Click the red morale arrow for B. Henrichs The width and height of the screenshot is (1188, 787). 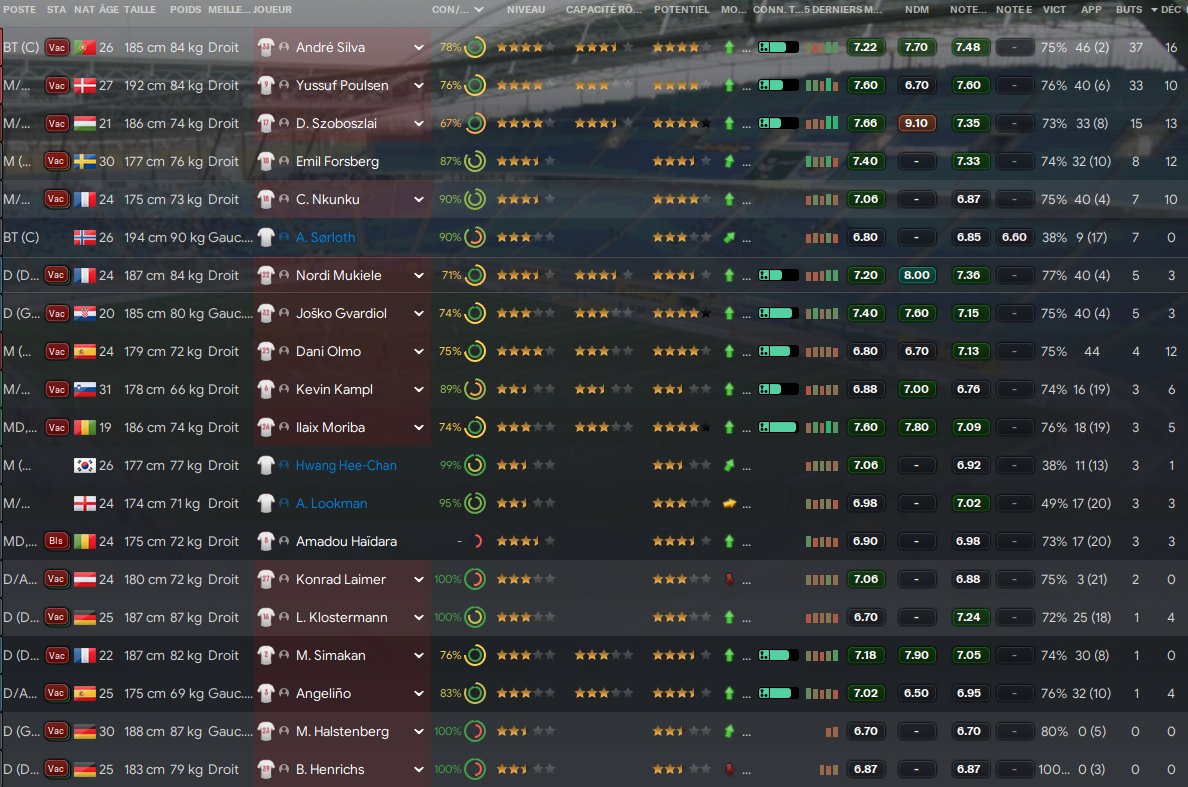point(729,769)
